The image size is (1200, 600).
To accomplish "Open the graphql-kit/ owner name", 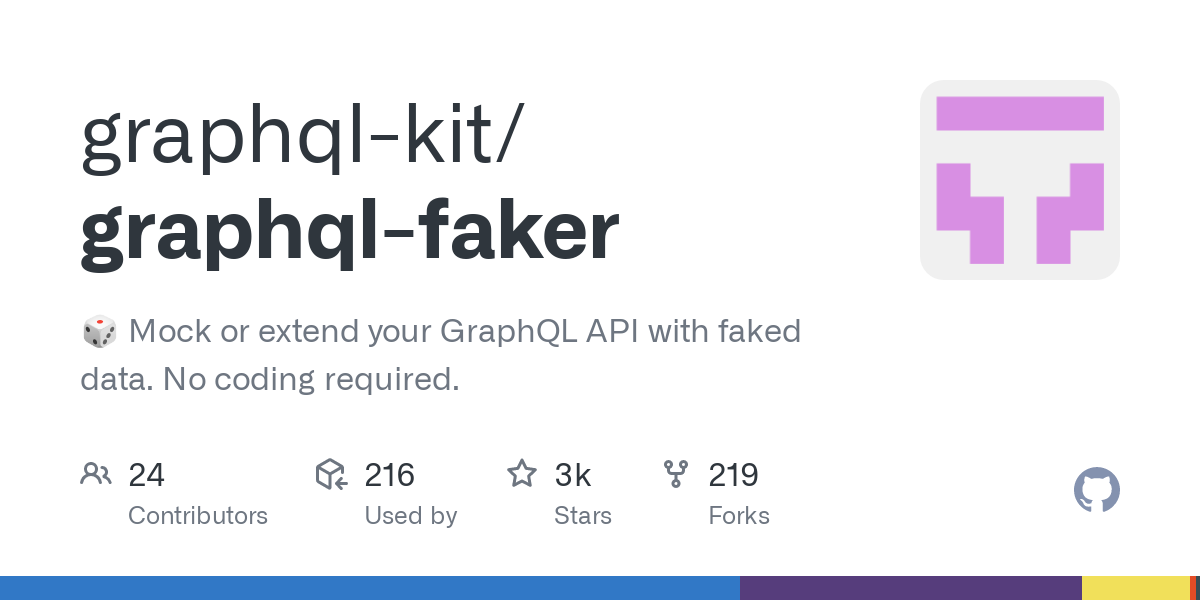I will point(300,138).
